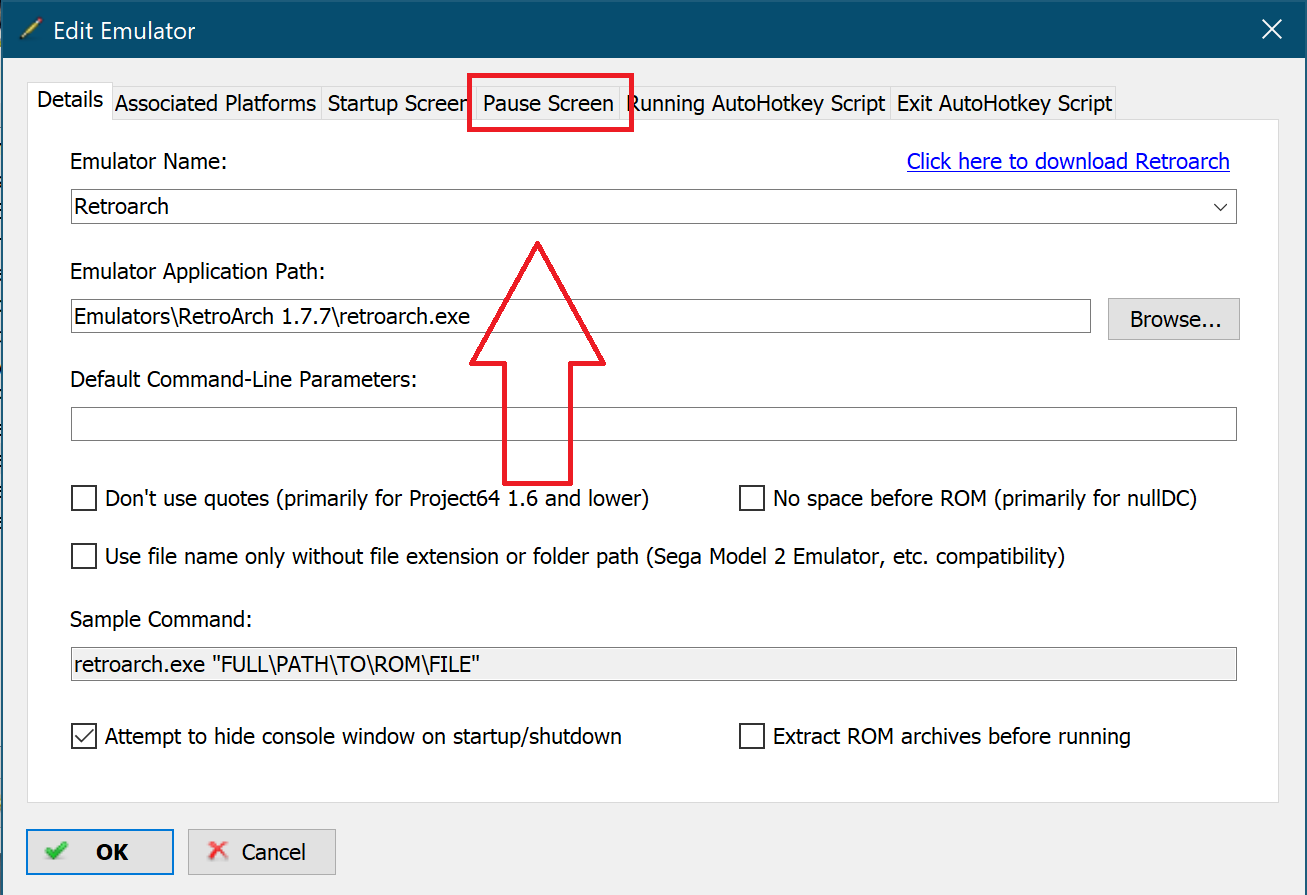The image size is (1307, 895).
Task: Click the Sample Command label
Action: click(161, 619)
